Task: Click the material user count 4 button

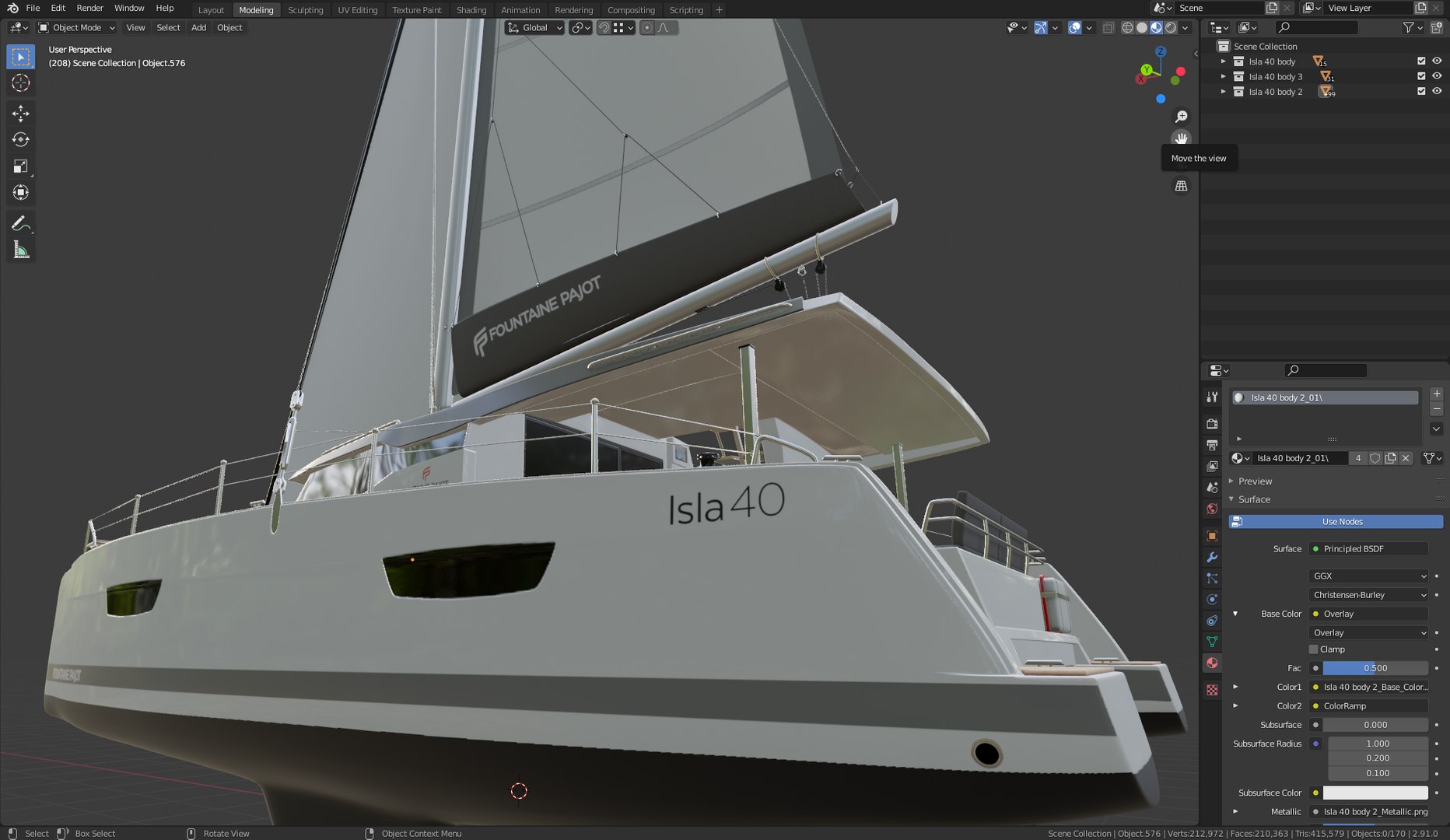Action: [1358, 458]
